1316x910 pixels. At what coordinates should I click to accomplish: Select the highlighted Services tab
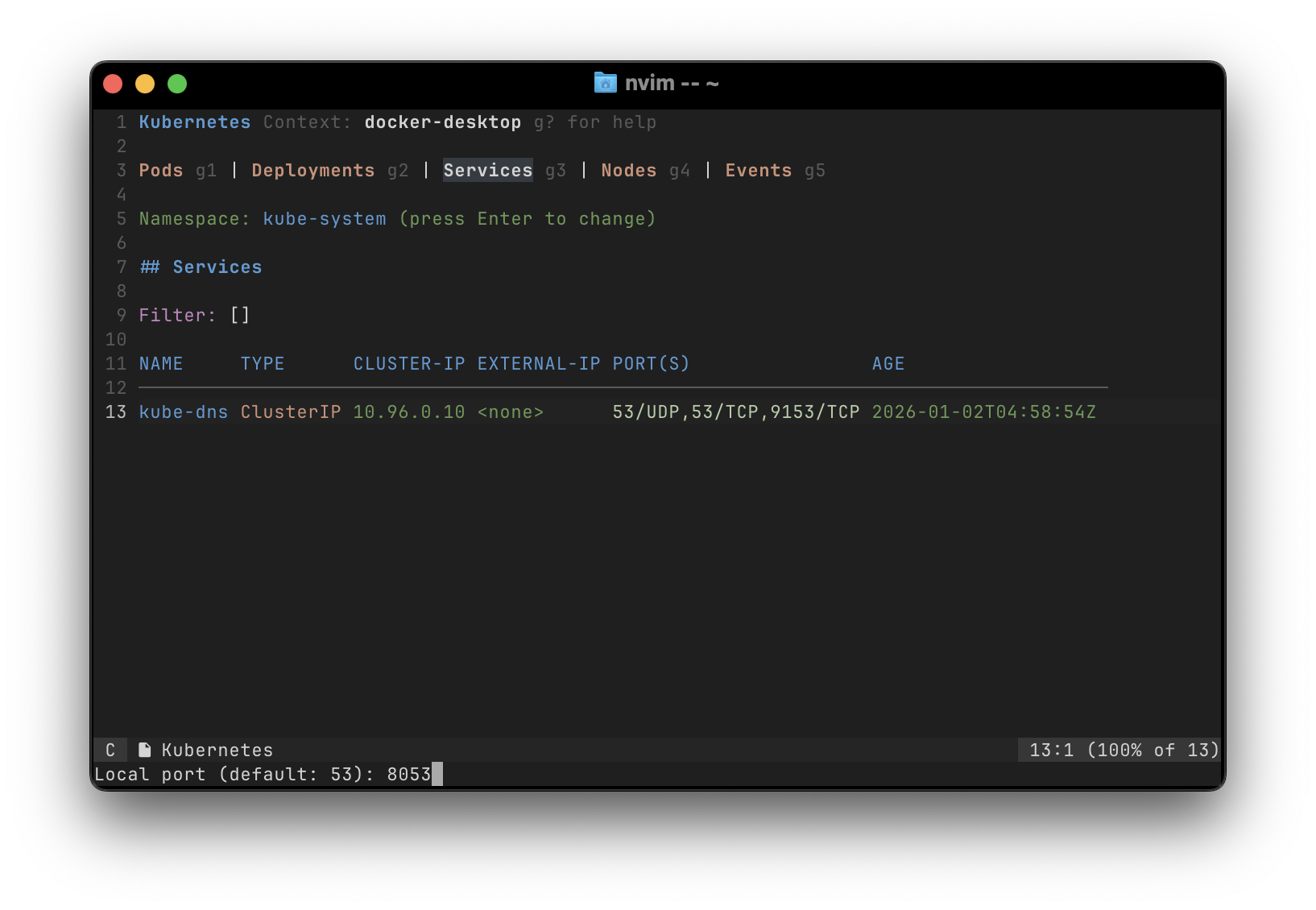point(488,171)
